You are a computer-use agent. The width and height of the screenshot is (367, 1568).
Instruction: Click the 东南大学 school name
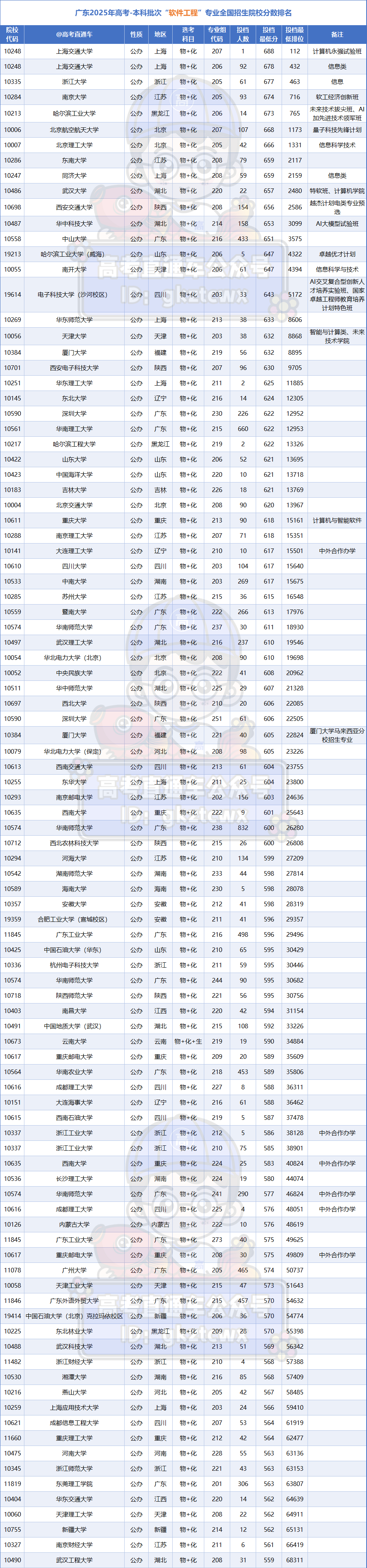[x=74, y=160]
